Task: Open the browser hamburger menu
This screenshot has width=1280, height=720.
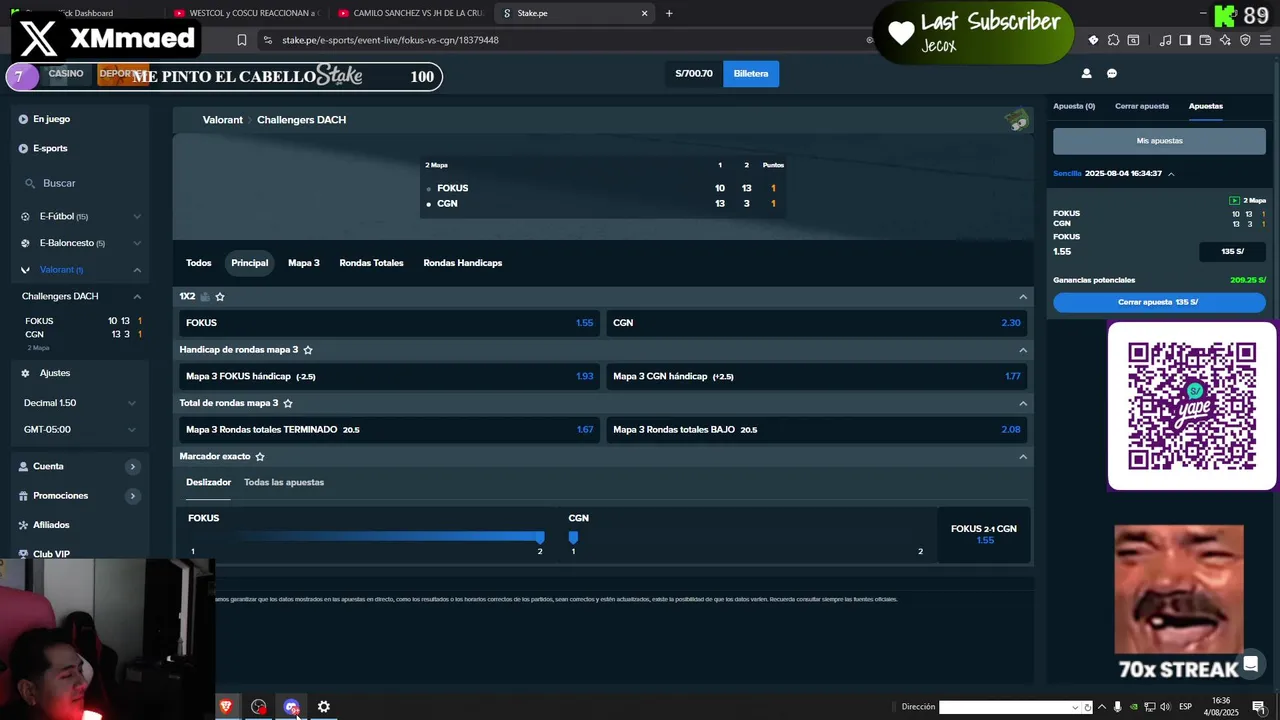Action: pos(1265,40)
